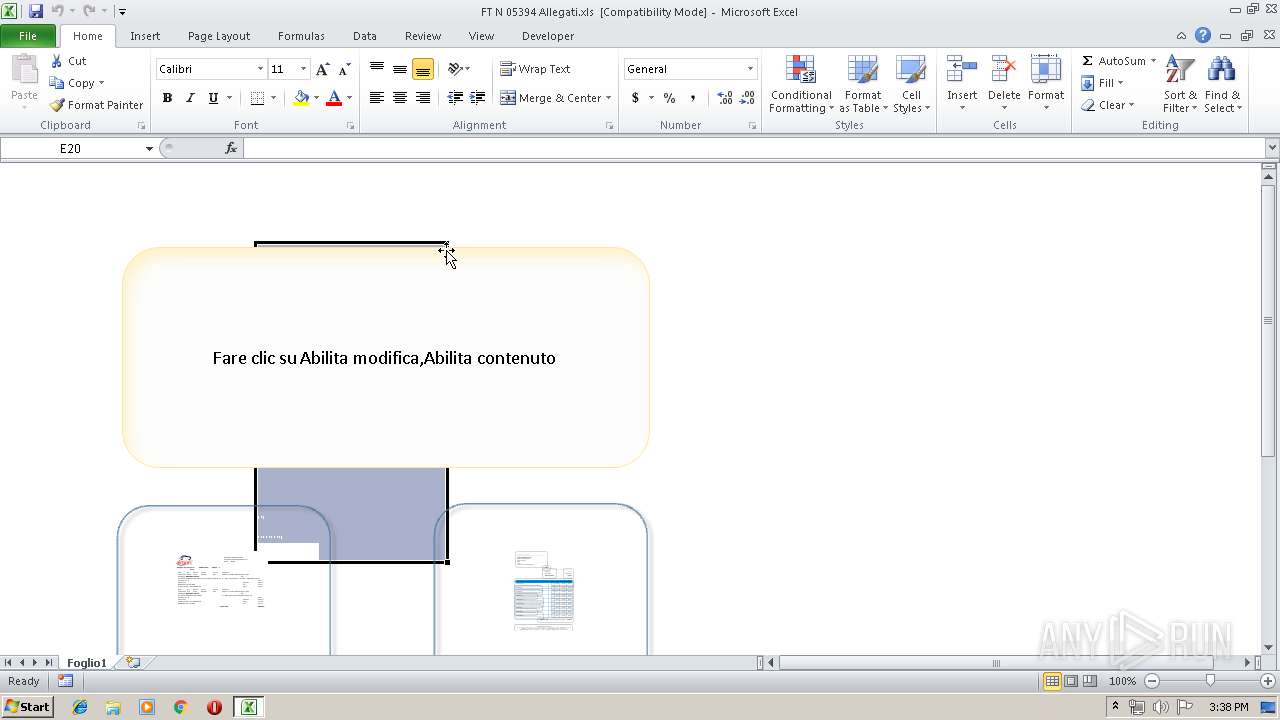The width and height of the screenshot is (1280, 720).
Task: Open the Number Format General dropdown
Action: (x=750, y=69)
